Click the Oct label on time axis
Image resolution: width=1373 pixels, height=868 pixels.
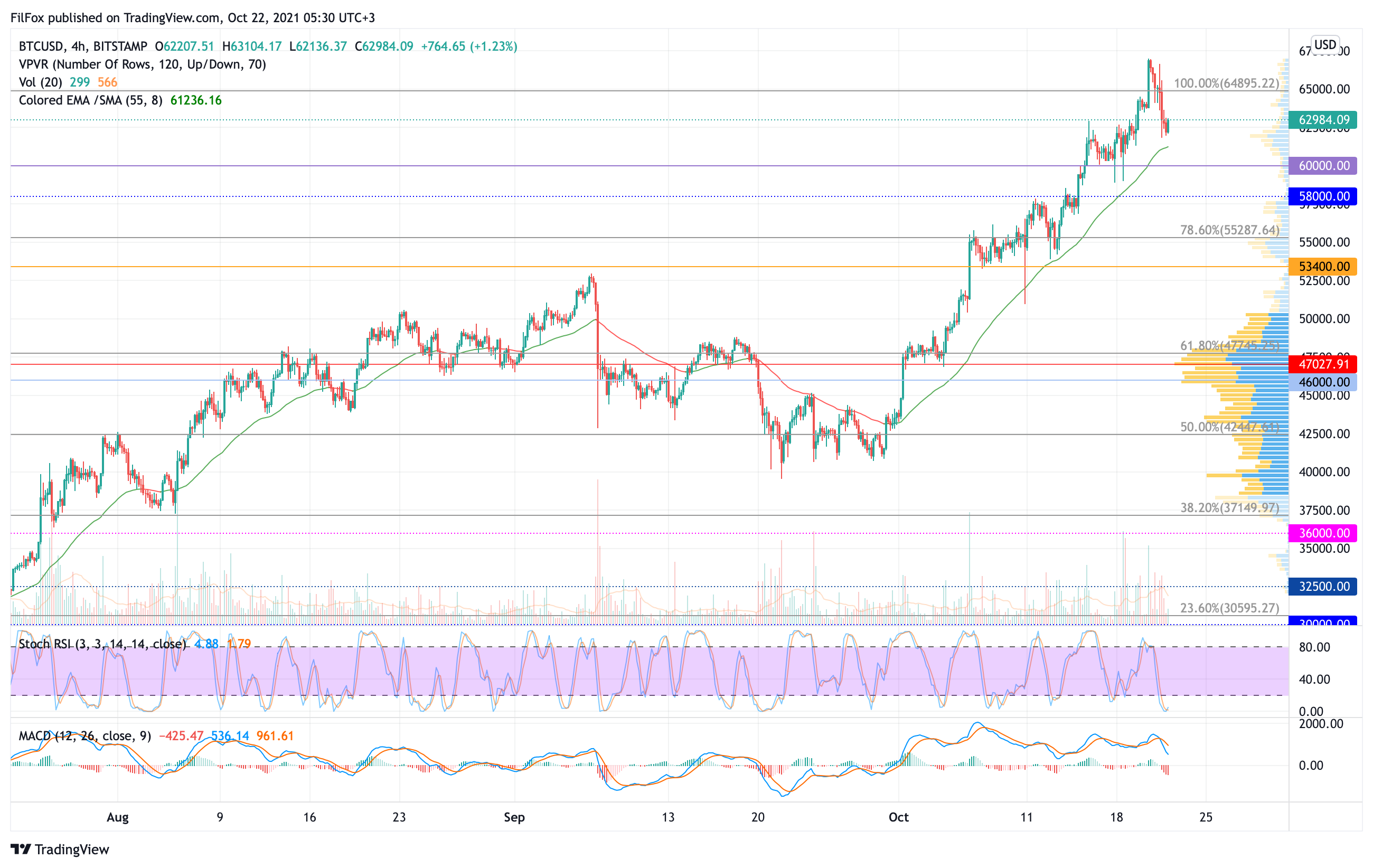tap(898, 817)
